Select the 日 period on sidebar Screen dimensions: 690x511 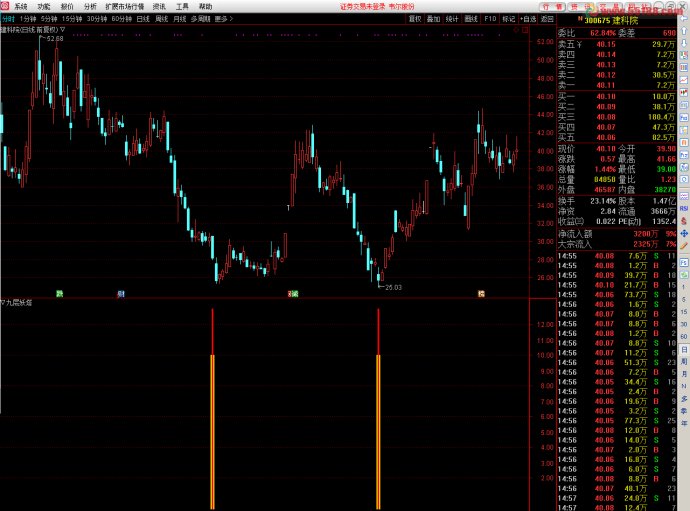[684, 349]
